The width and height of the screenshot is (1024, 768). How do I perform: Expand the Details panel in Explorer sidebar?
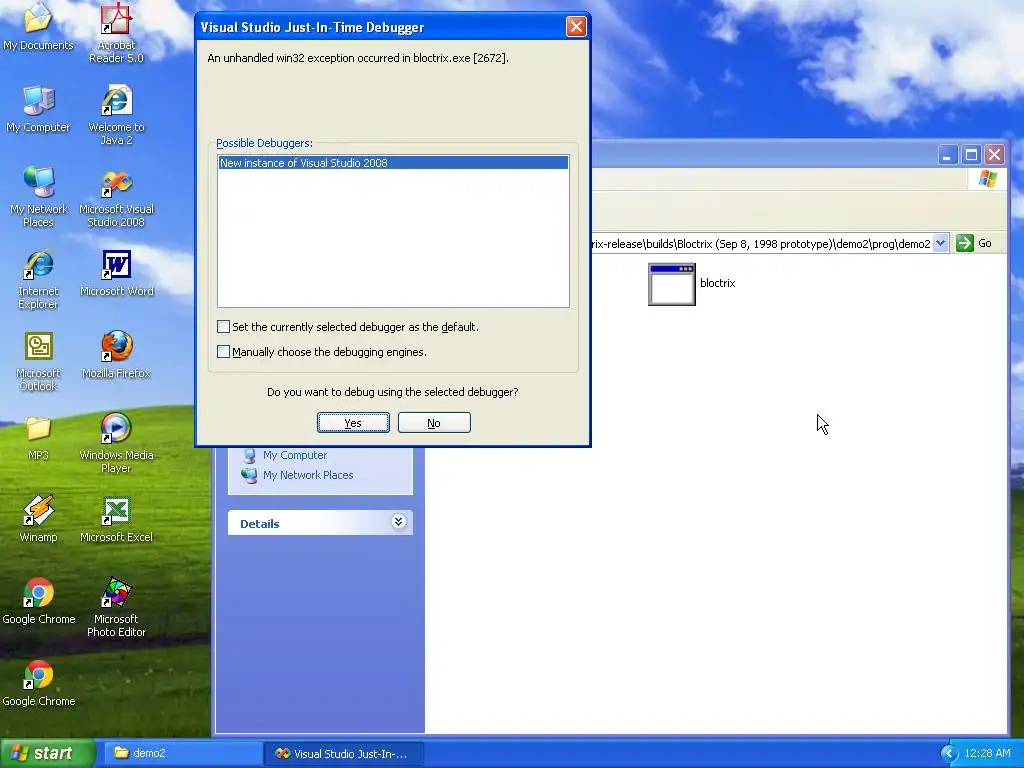pos(398,521)
